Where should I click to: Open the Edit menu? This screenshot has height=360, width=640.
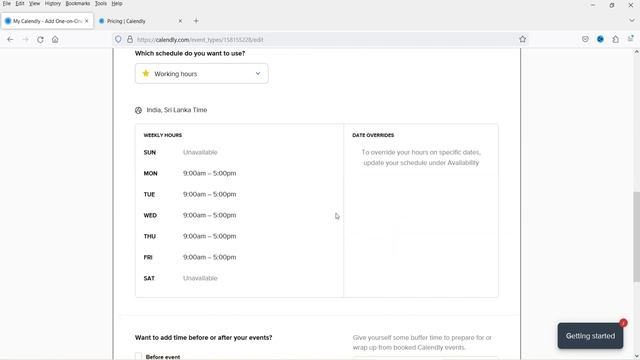[20, 4]
